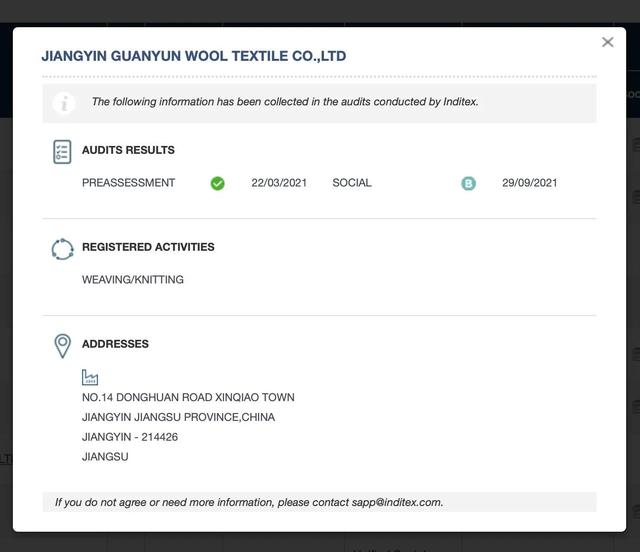
Task: Click the Addresses section heading
Action: click(115, 344)
